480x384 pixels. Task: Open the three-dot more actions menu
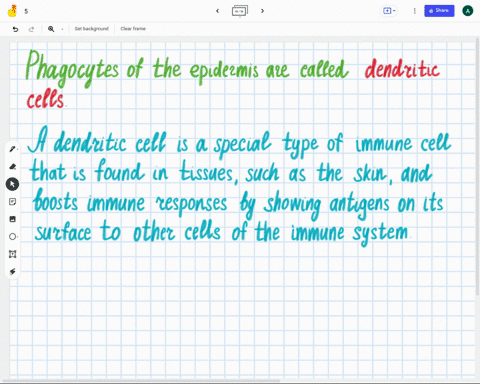click(x=414, y=11)
